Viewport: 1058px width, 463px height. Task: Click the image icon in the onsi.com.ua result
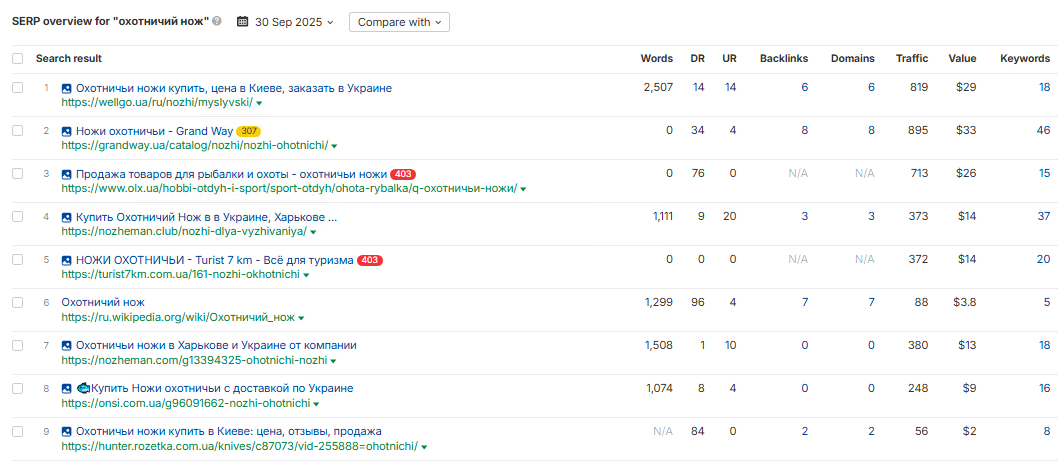(66, 389)
